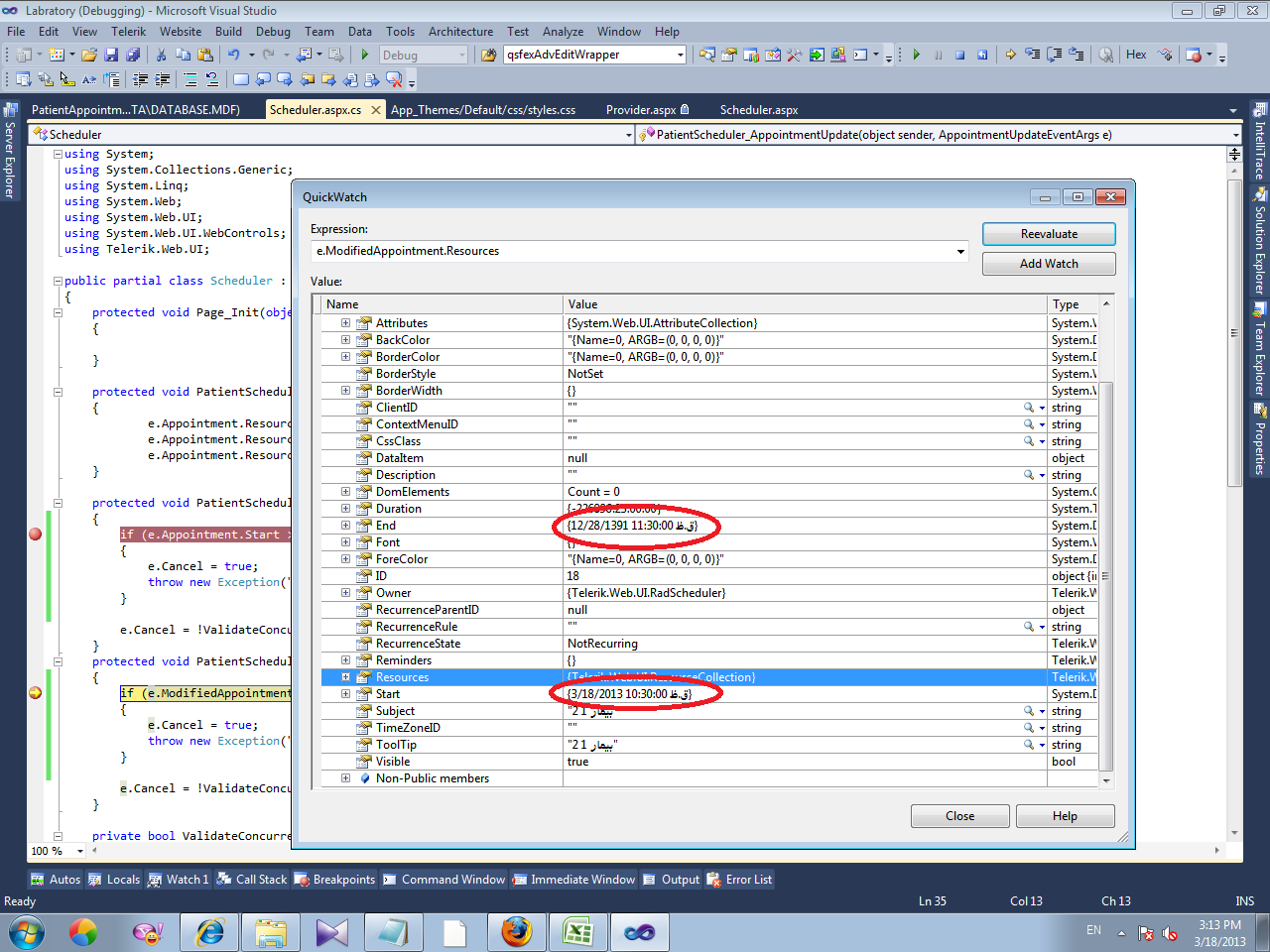The height and width of the screenshot is (952, 1270).
Task: Click the QuickWatch value grid vertical scrollbar
Action: click(x=1106, y=575)
